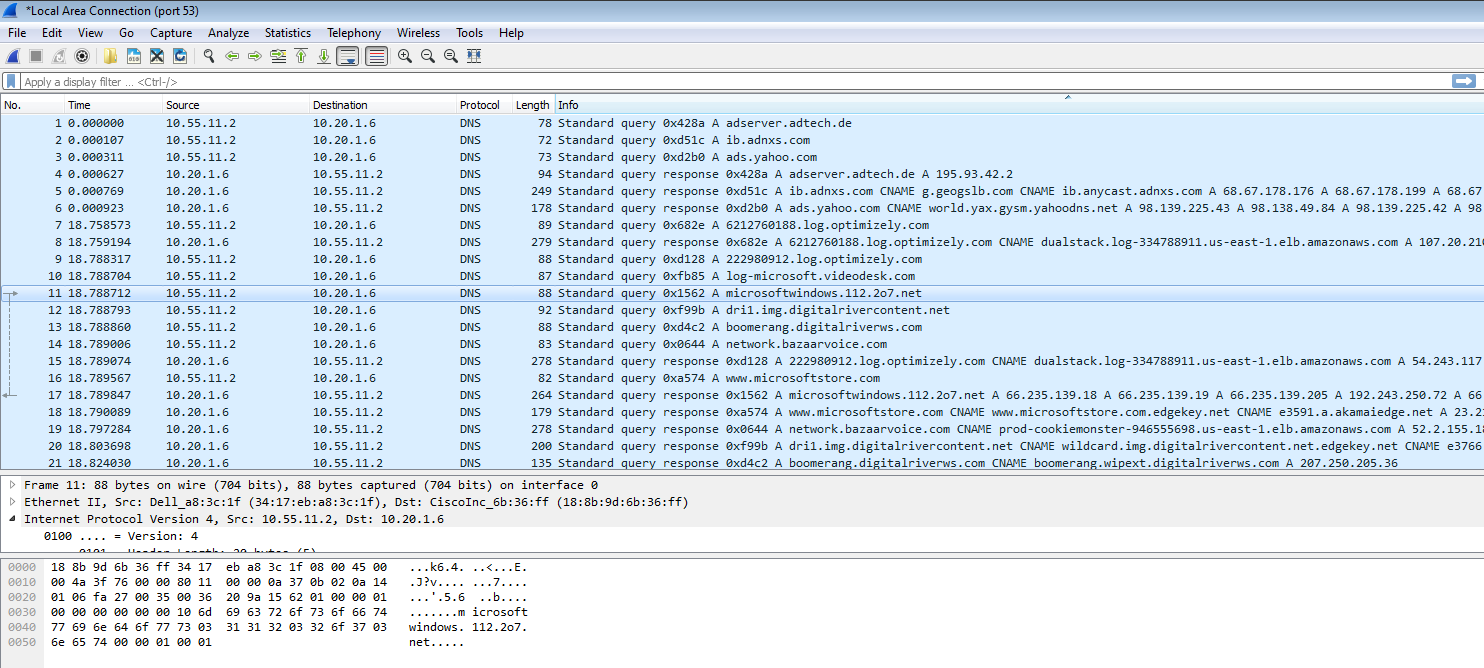Open the Statistics menu
The height and width of the screenshot is (668, 1484).
point(288,32)
